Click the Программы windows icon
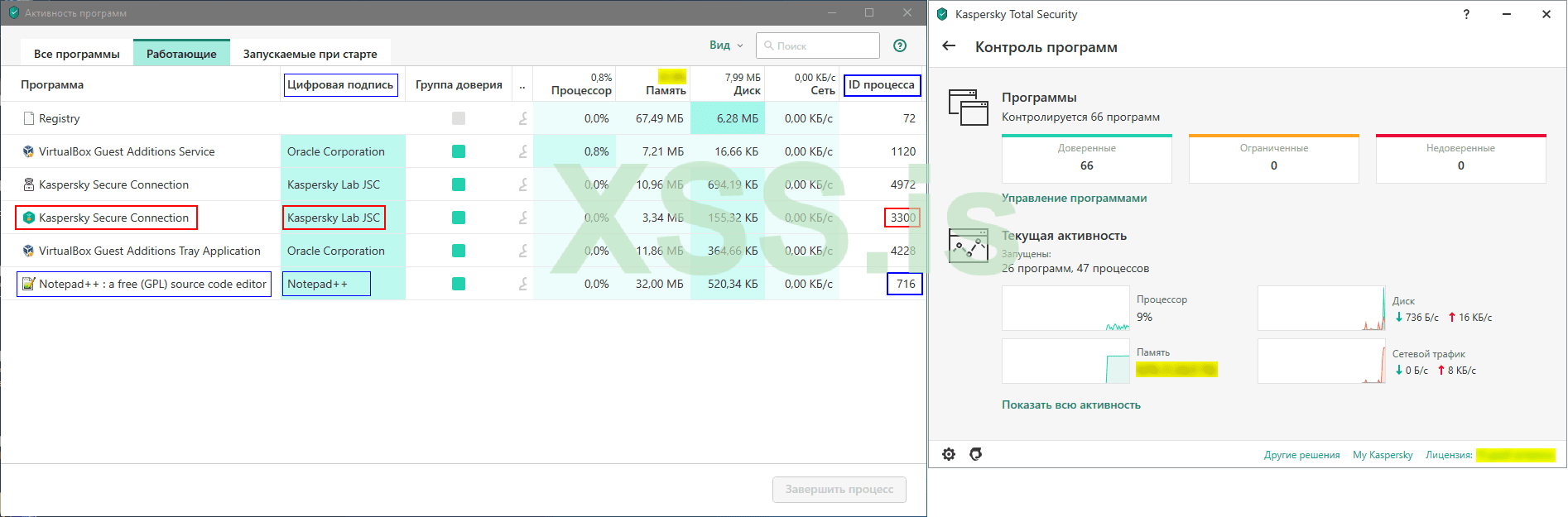1568x517 pixels. [x=969, y=108]
